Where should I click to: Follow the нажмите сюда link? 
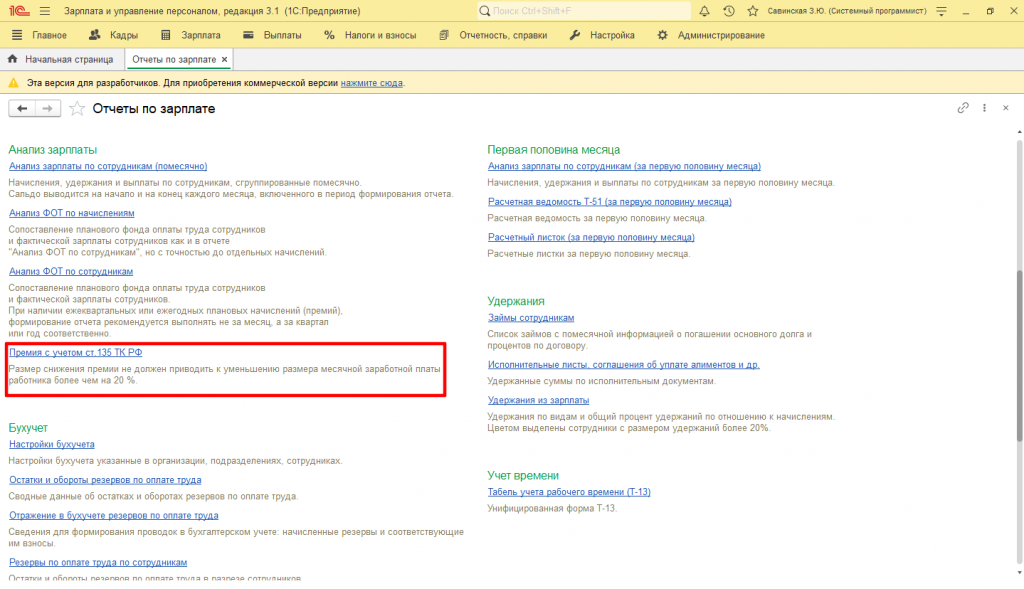372,83
